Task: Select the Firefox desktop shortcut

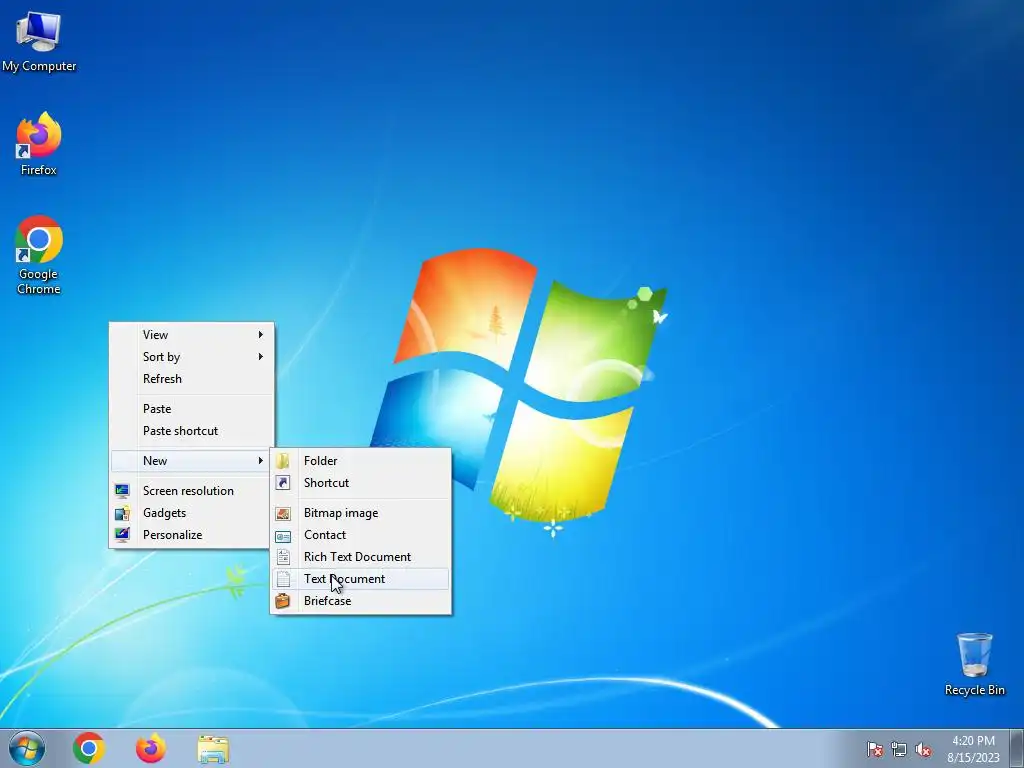Action: (x=39, y=144)
